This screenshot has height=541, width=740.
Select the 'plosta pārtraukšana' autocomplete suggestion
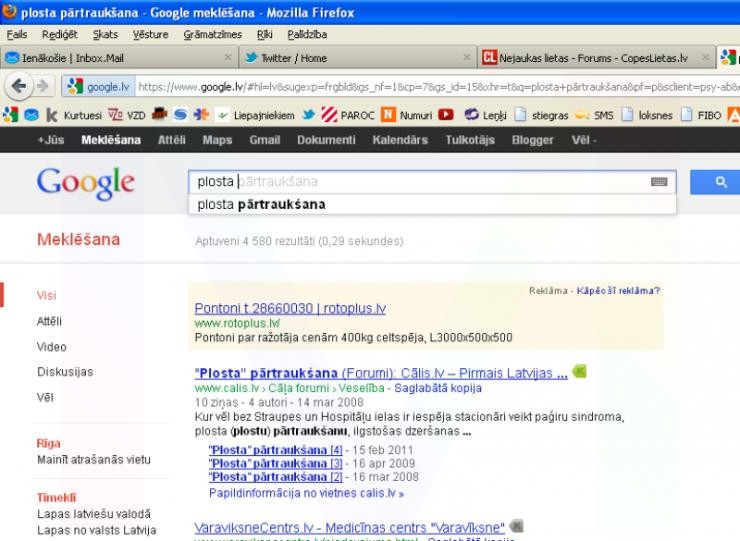pyautogui.click(x=261, y=205)
